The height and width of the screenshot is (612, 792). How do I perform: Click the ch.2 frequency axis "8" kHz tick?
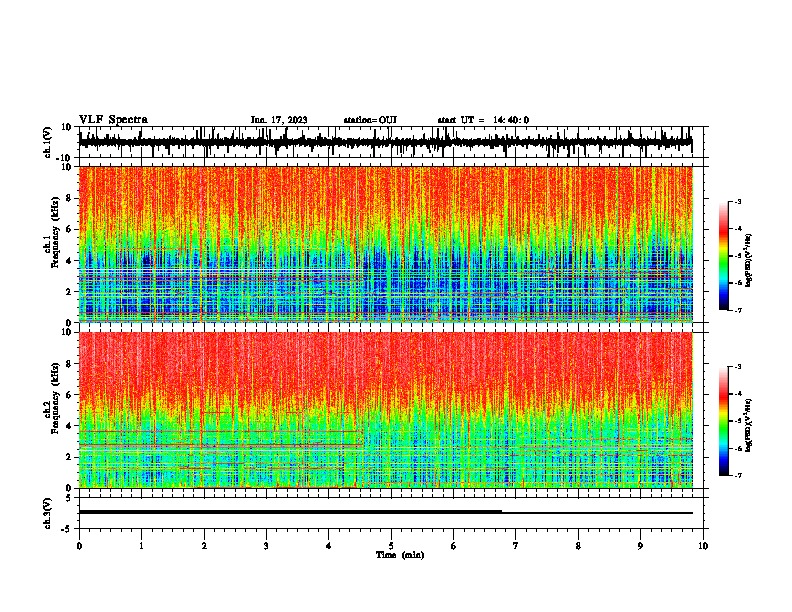pyautogui.click(x=69, y=364)
